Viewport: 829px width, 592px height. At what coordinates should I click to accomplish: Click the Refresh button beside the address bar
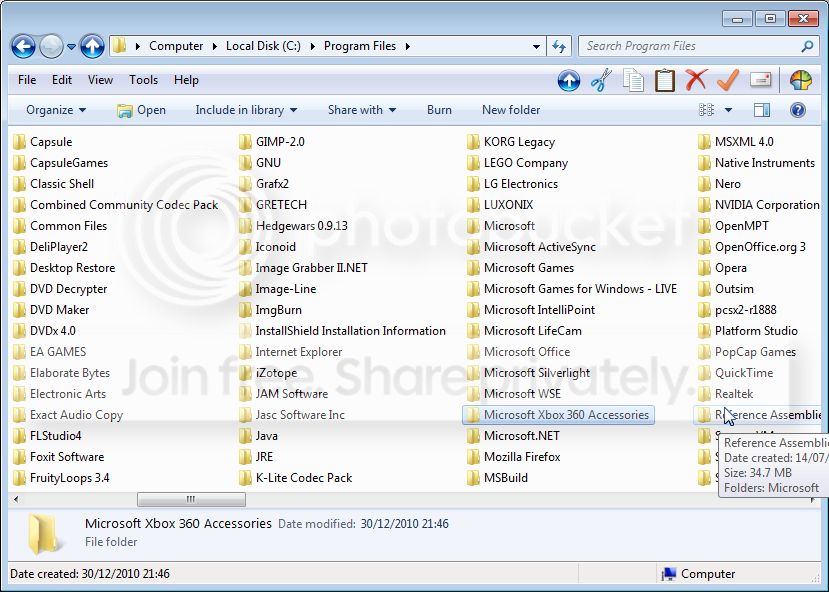click(x=559, y=47)
